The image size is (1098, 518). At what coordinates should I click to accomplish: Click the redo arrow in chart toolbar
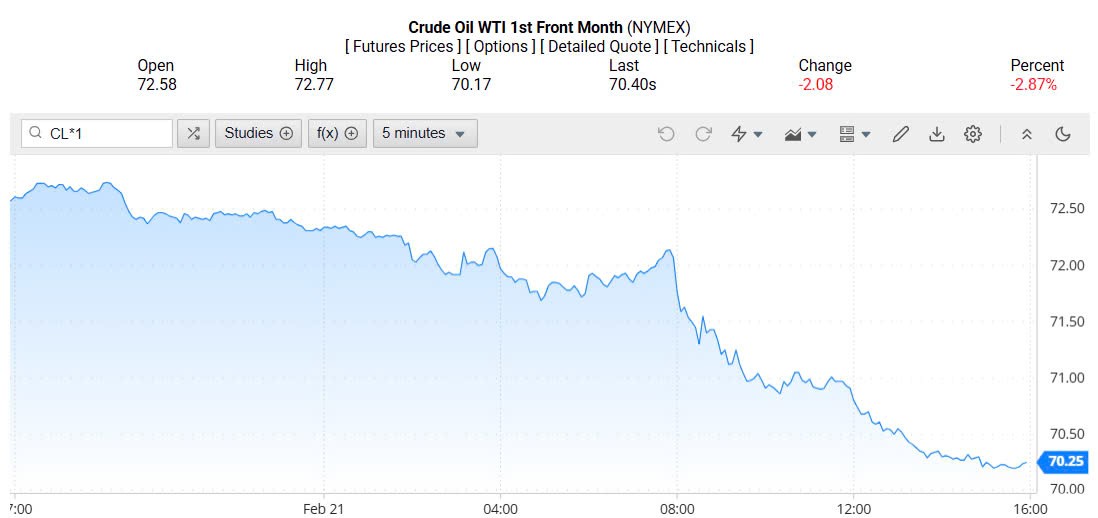point(703,134)
